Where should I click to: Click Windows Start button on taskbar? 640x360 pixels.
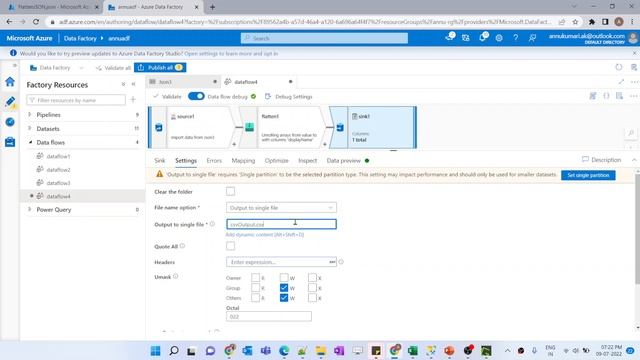click(156, 351)
